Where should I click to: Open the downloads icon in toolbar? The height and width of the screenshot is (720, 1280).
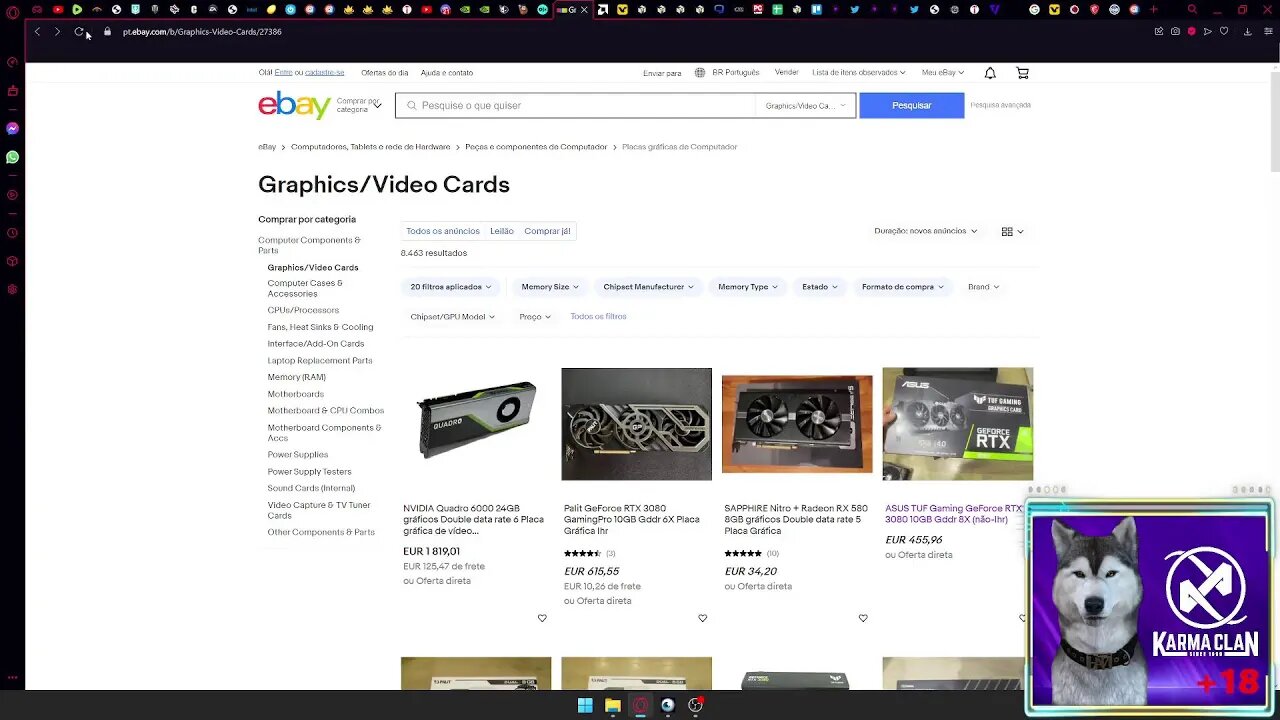pyautogui.click(x=1247, y=32)
